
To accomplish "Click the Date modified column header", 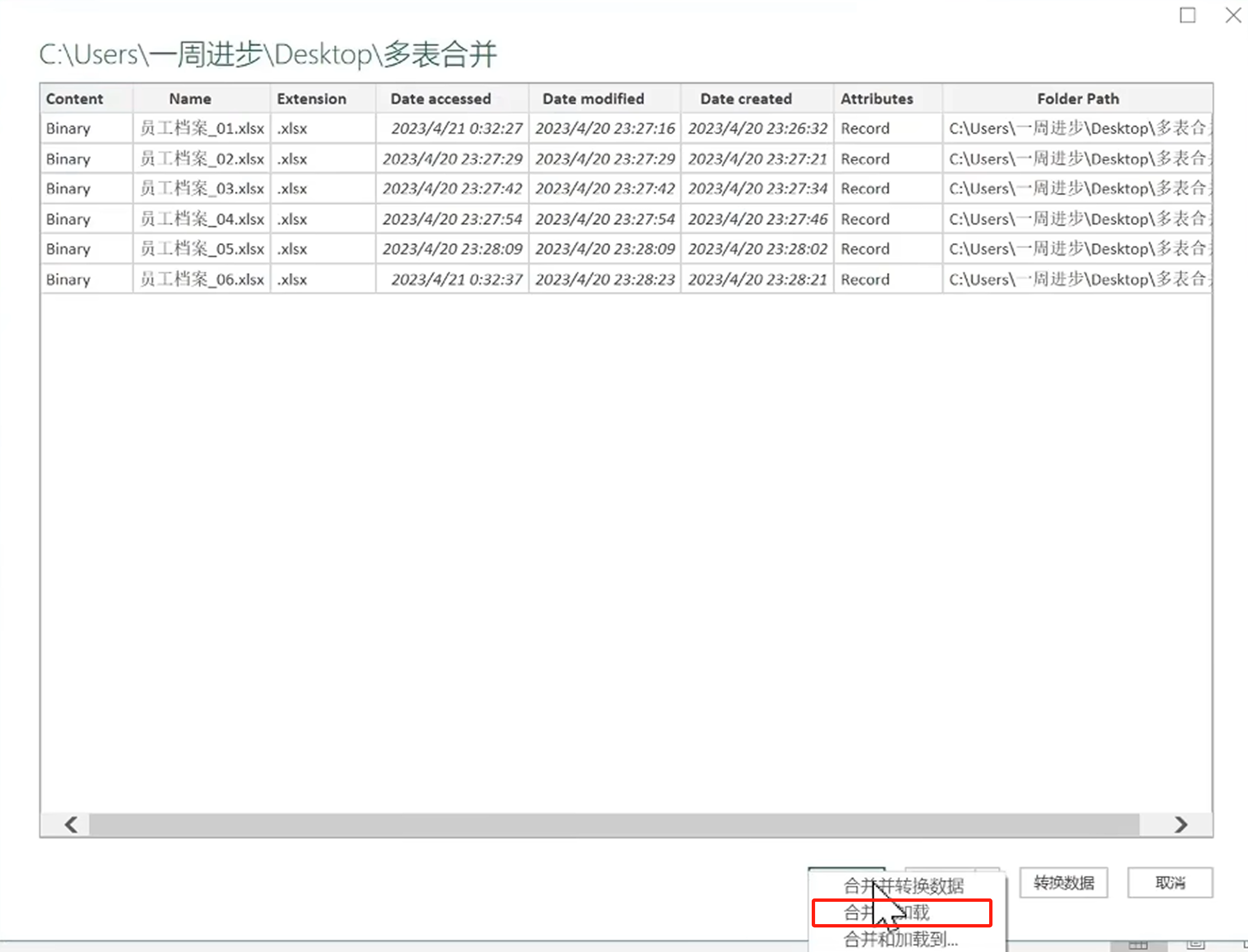I will click(593, 99).
